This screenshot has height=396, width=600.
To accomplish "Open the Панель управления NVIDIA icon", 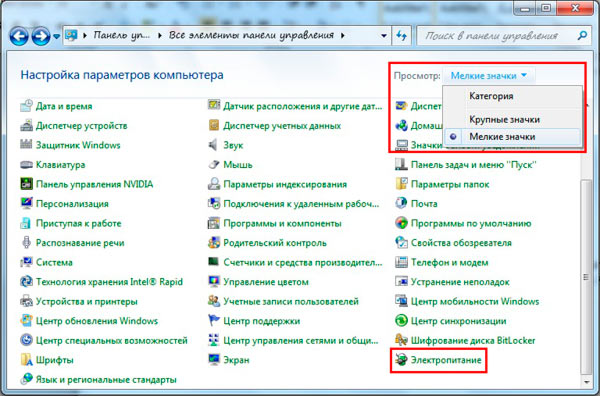I will tap(26, 184).
